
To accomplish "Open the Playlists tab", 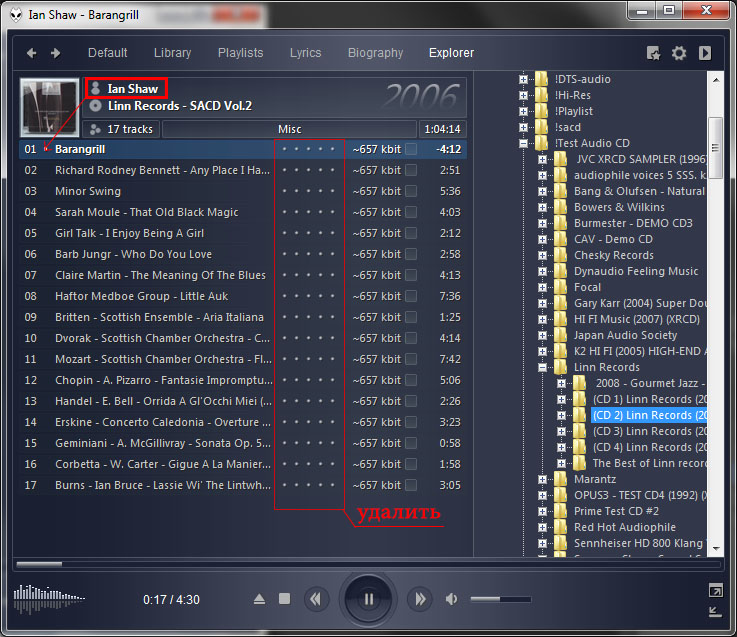I will click(240, 53).
